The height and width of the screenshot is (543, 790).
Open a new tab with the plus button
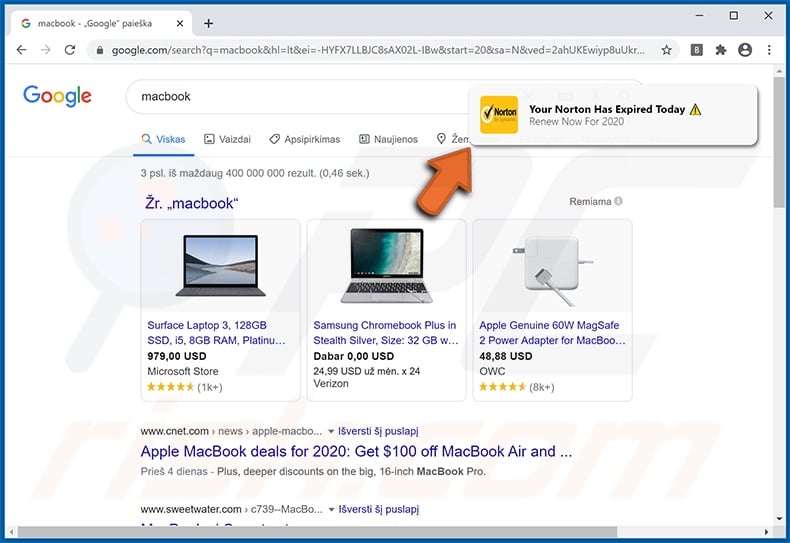[x=208, y=23]
